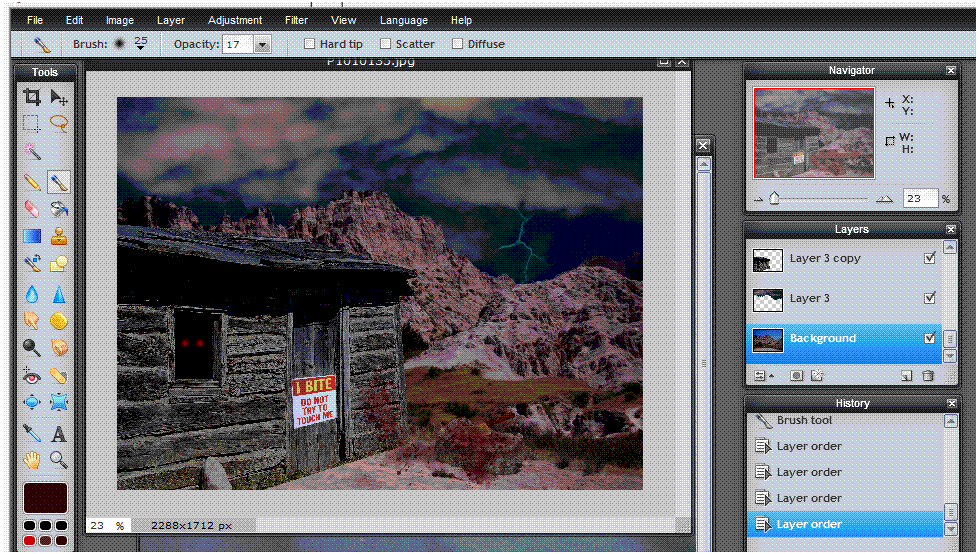Activate the Clone Stamp tool
The image size is (978, 554).
pos(59,237)
